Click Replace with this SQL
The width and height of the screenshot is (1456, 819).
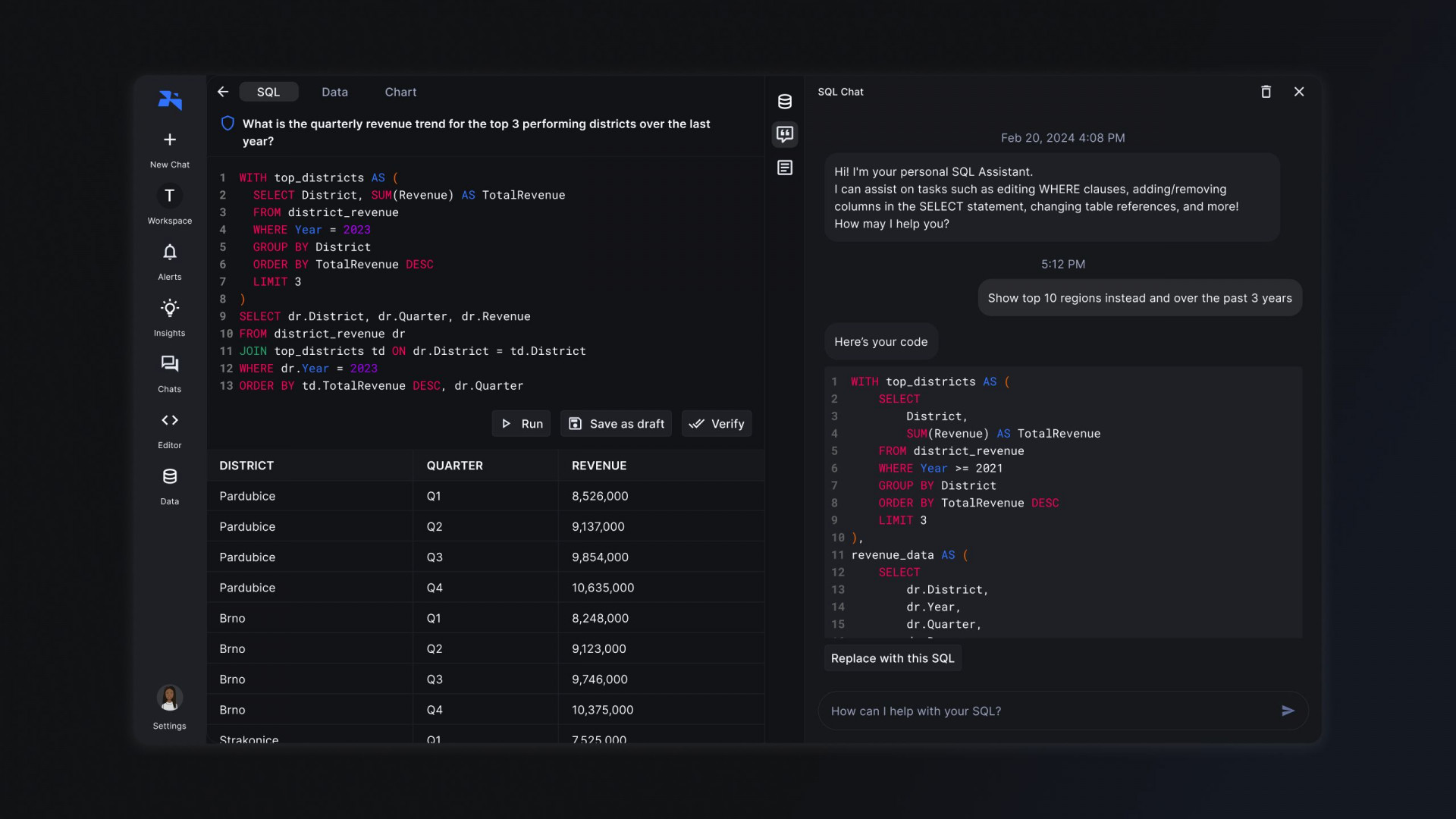pos(893,658)
